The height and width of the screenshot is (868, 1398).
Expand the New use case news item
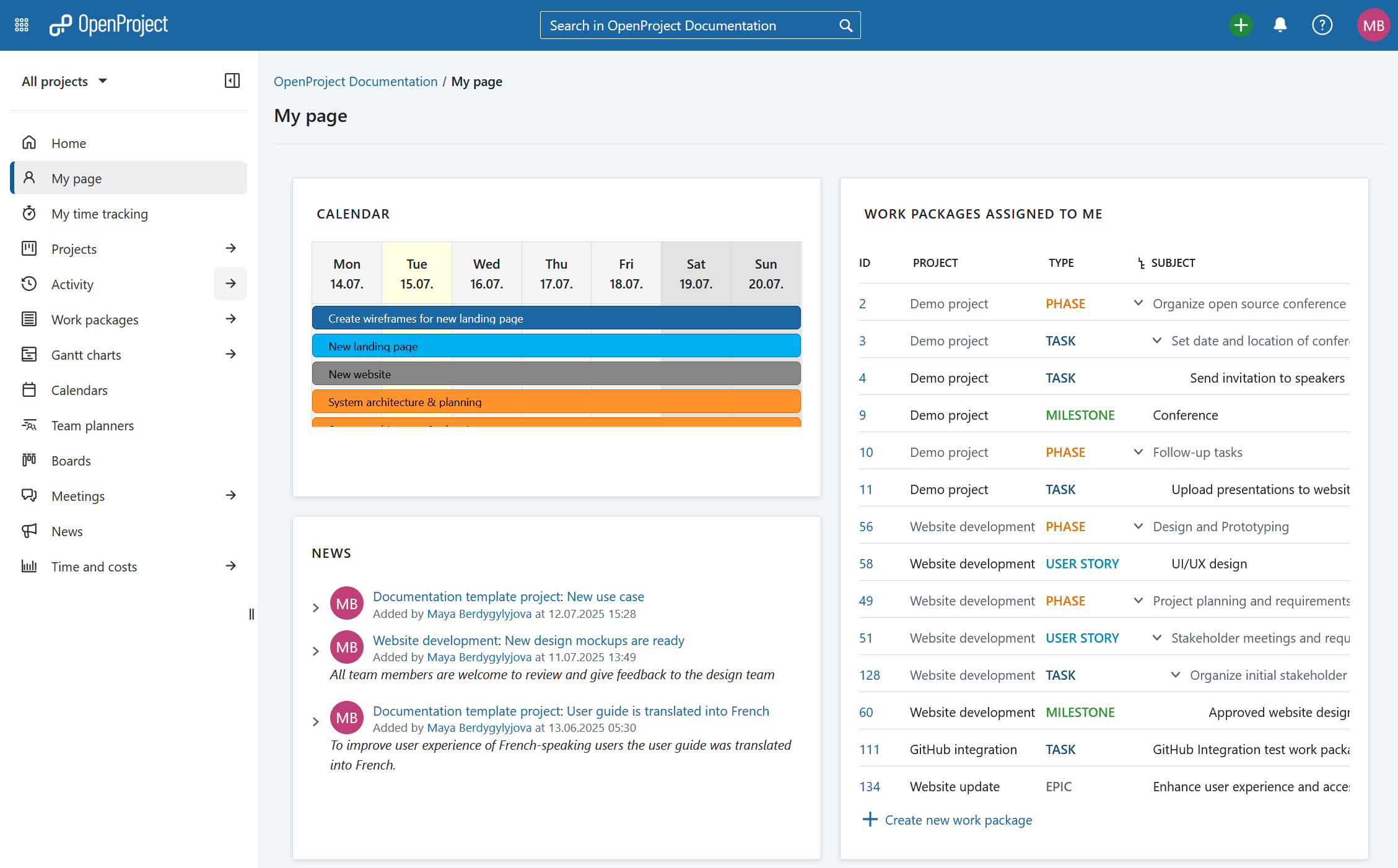click(316, 608)
